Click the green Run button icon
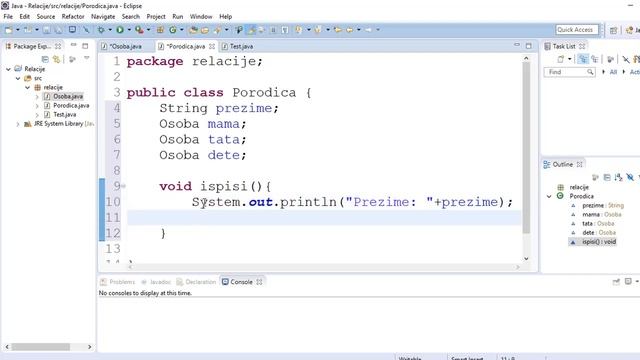 pos(120,30)
